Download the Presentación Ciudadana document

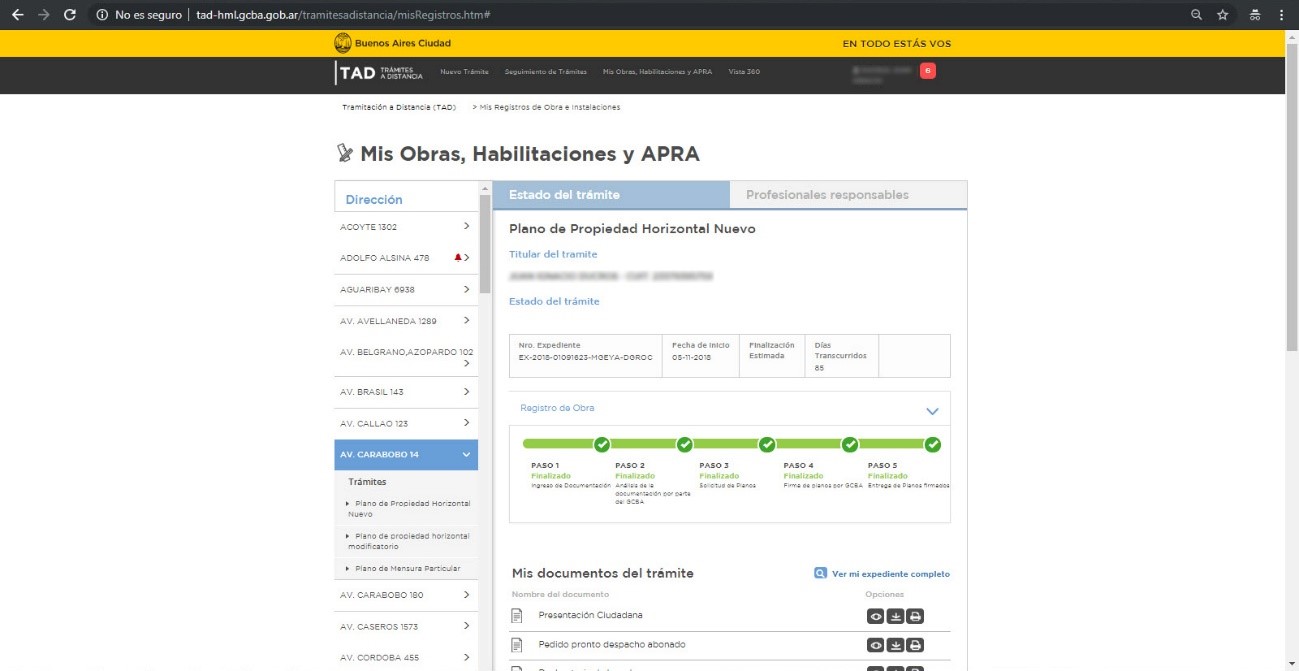896,616
